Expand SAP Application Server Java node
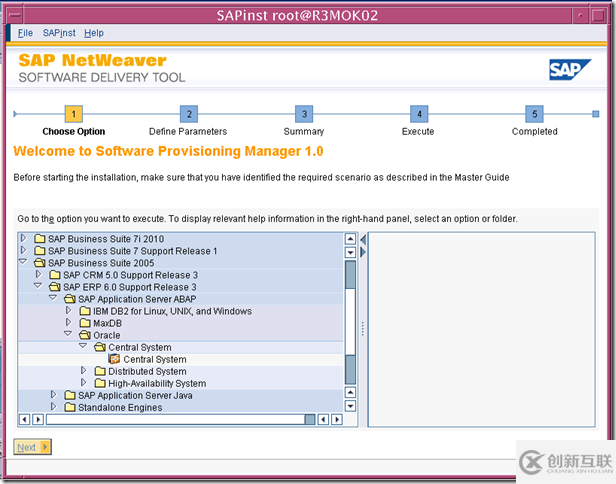 click(54, 395)
